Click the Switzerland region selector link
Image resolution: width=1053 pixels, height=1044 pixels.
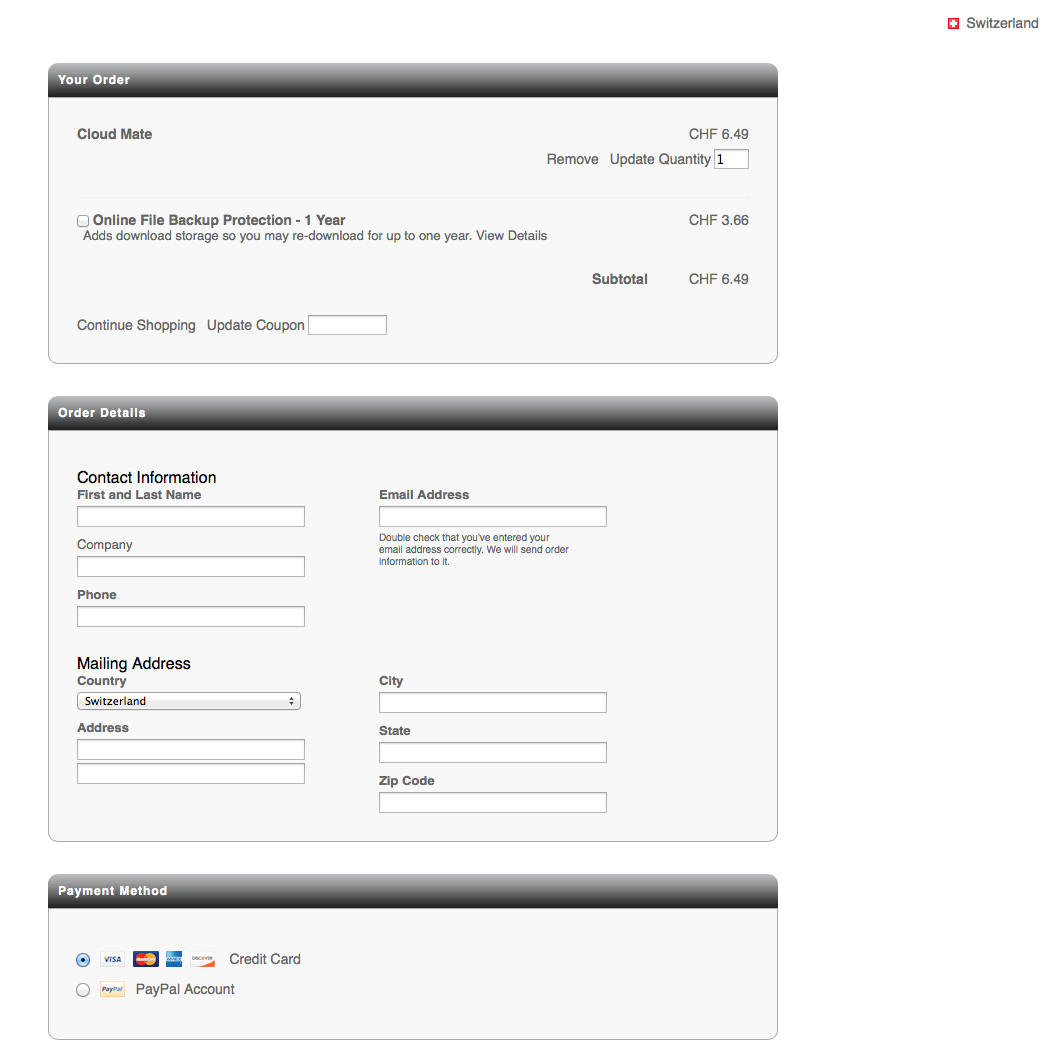click(x=1001, y=24)
